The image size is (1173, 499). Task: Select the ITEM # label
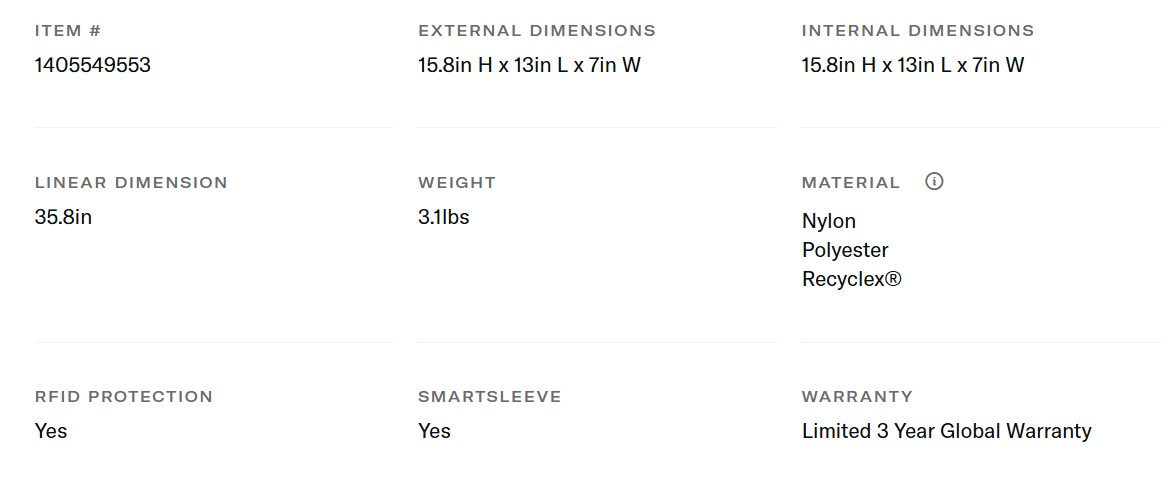pos(67,31)
